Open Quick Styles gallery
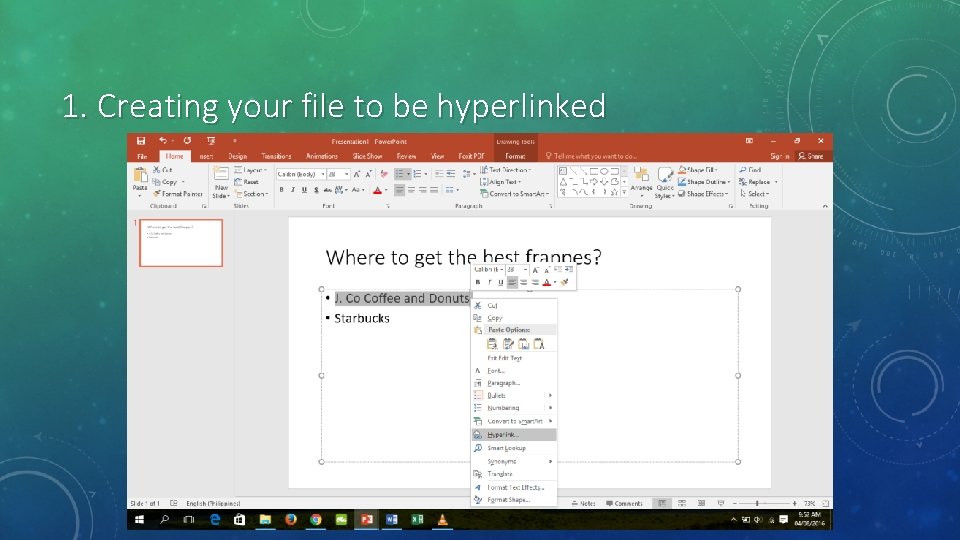This screenshot has width=960, height=540. (x=665, y=182)
